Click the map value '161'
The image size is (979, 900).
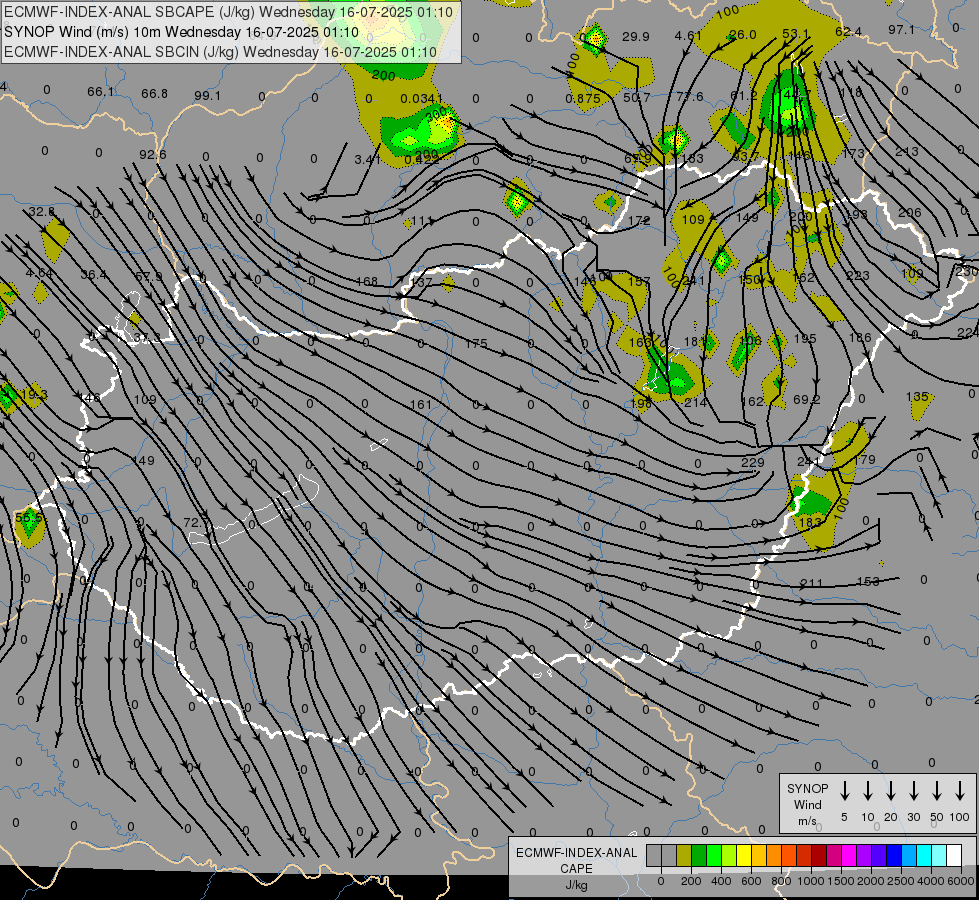(421, 405)
